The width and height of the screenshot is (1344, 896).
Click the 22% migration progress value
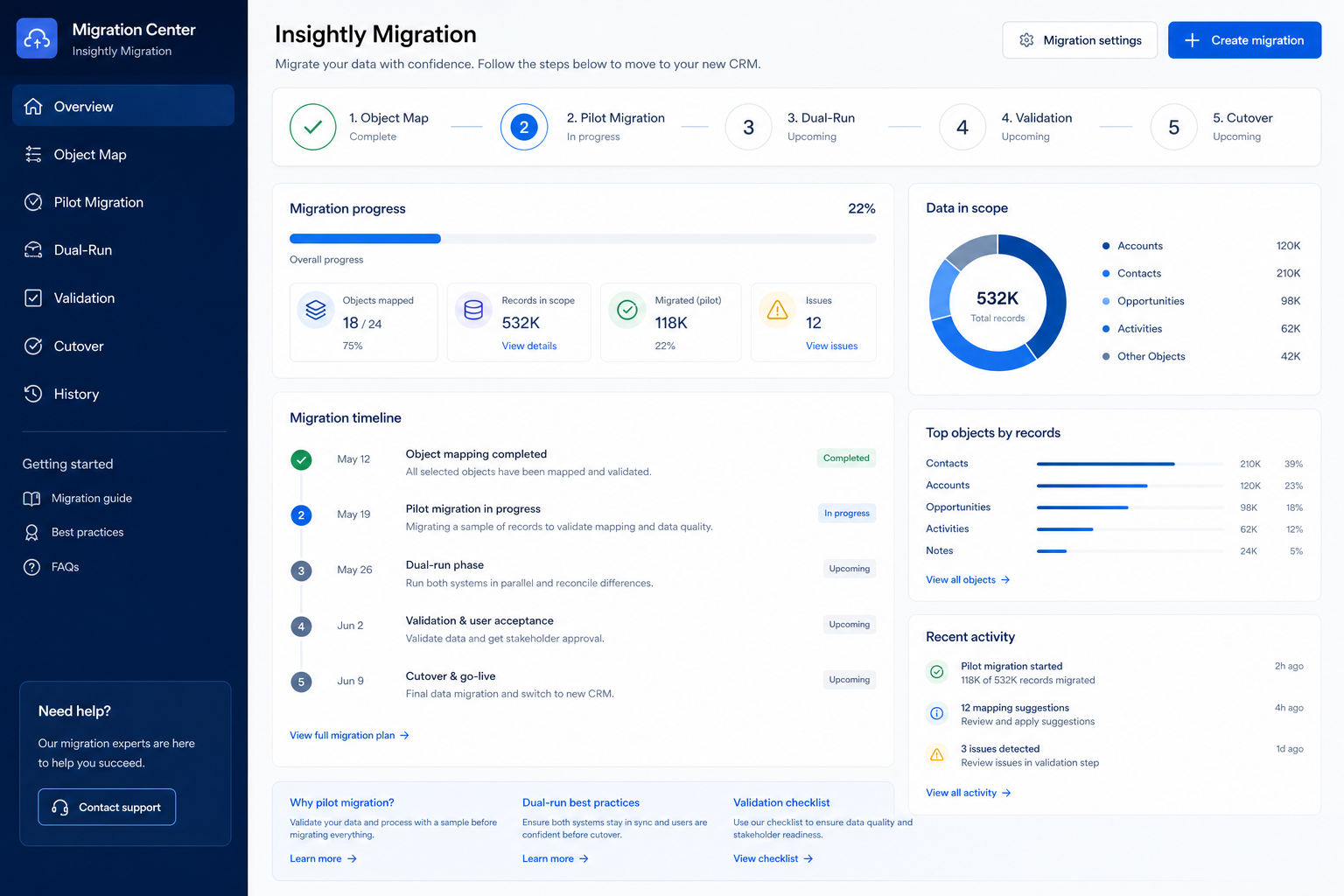[862, 208]
